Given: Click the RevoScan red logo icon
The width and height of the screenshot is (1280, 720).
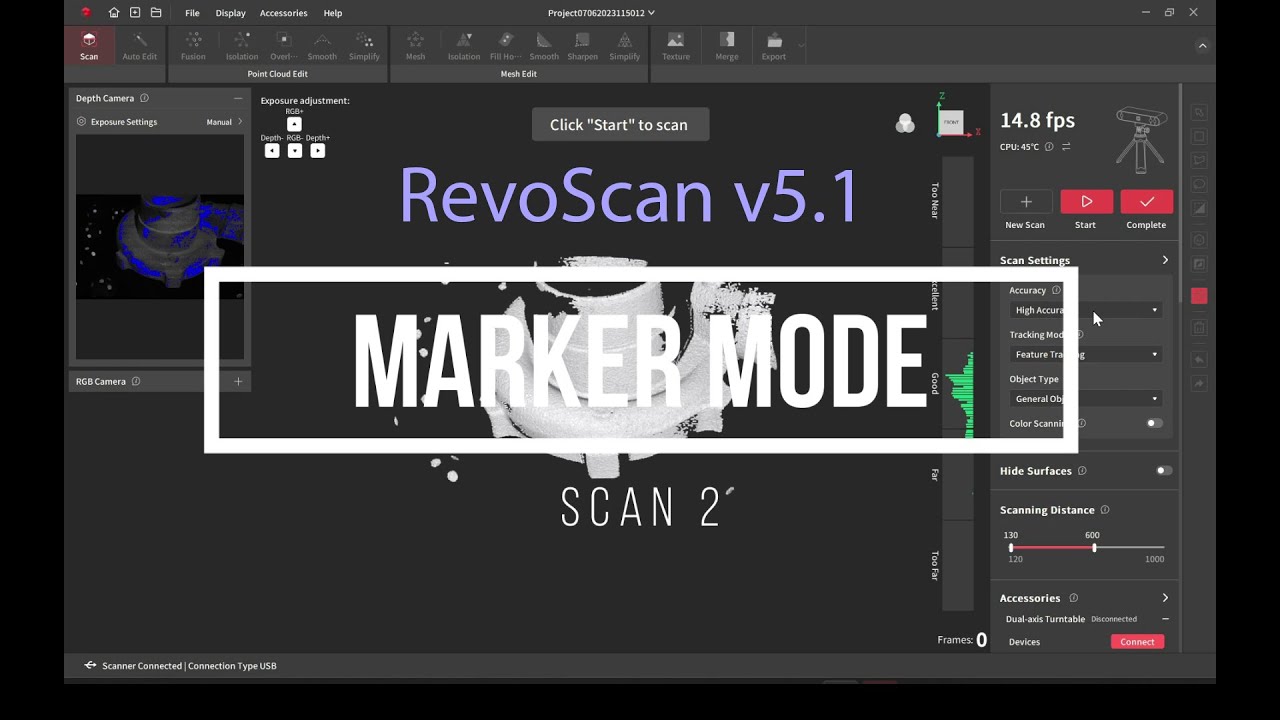Looking at the screenshot, I should point(86,13).
